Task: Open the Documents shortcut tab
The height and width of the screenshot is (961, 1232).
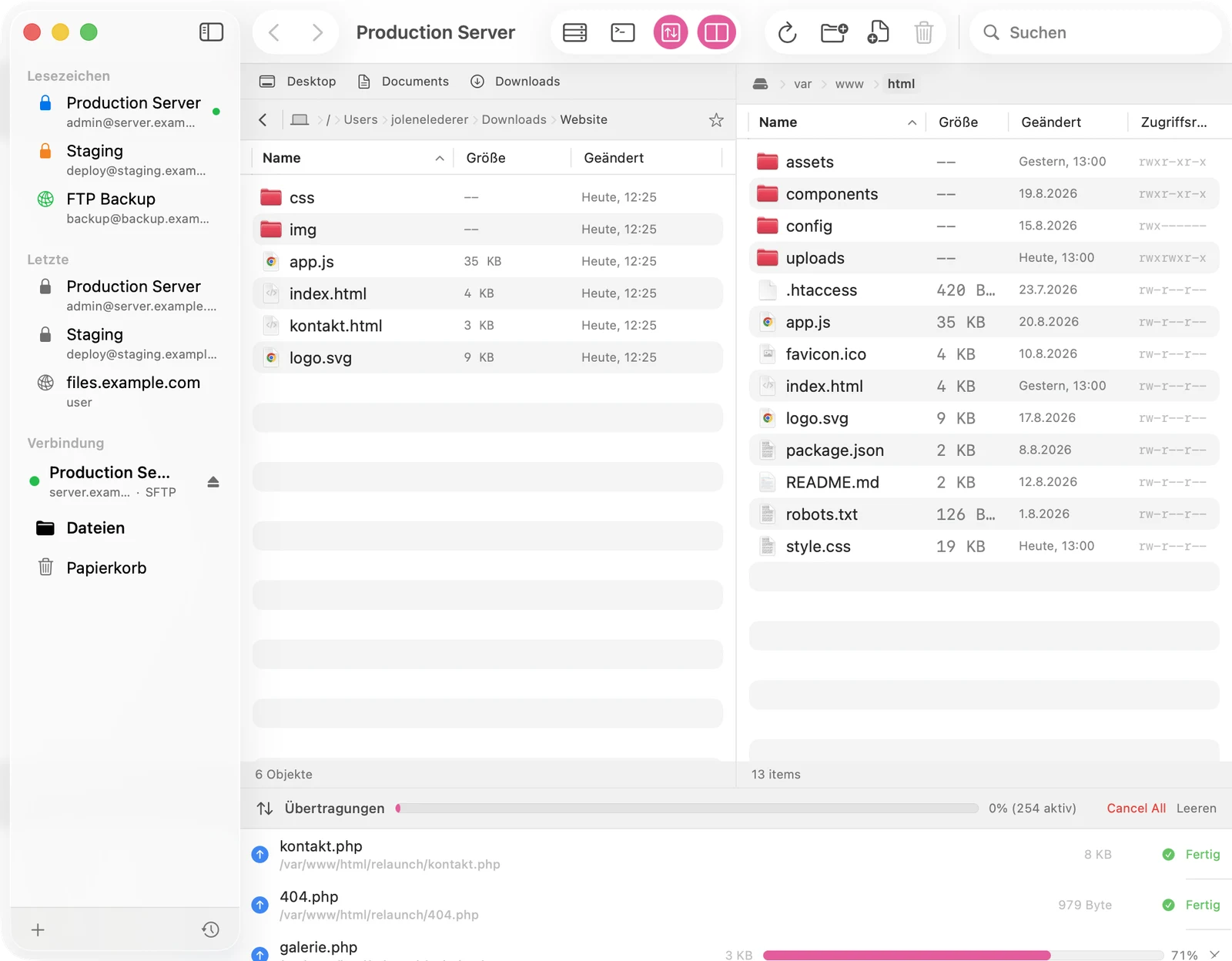Action: click(403, 82)
